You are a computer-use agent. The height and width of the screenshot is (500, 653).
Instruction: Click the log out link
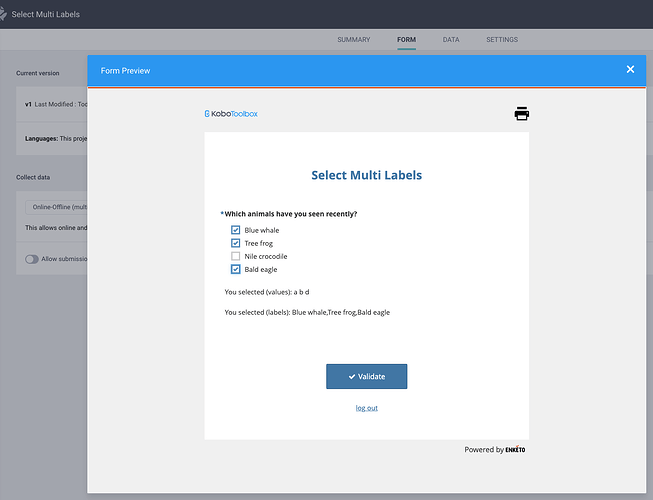367,408
